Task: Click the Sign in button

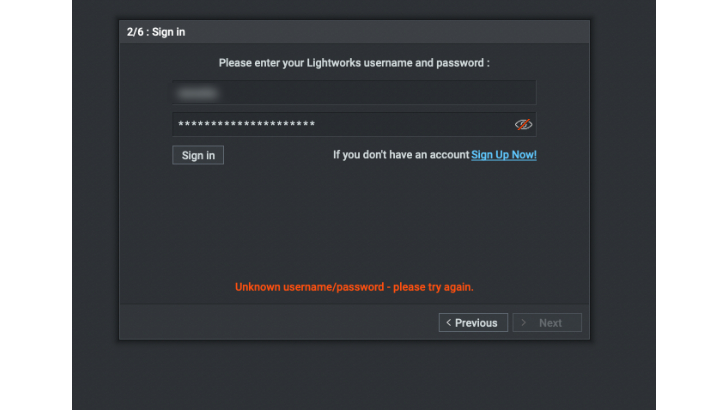Action: (198, 155)
